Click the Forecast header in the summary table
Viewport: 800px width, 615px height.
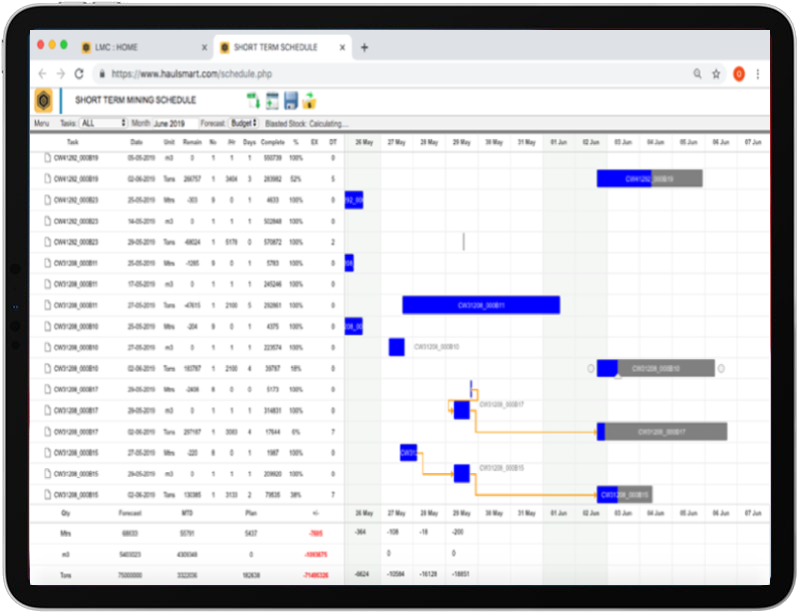[130, 513]
